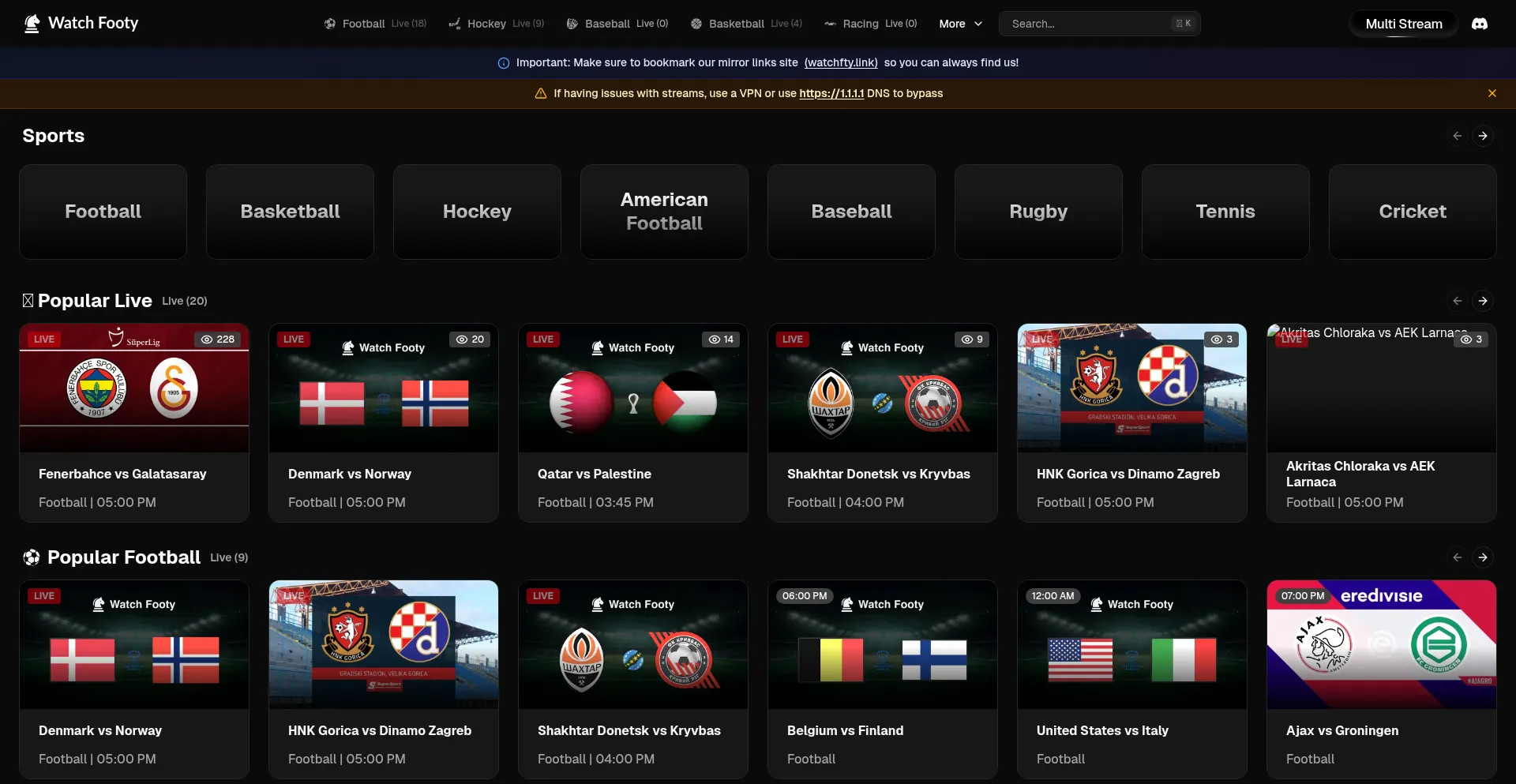Open the Ajax vs Groningen thumbnail

click(1382, 644)
